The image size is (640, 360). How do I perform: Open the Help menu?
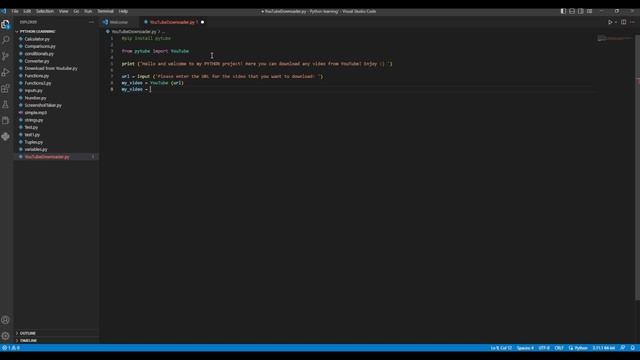point(123,11)
